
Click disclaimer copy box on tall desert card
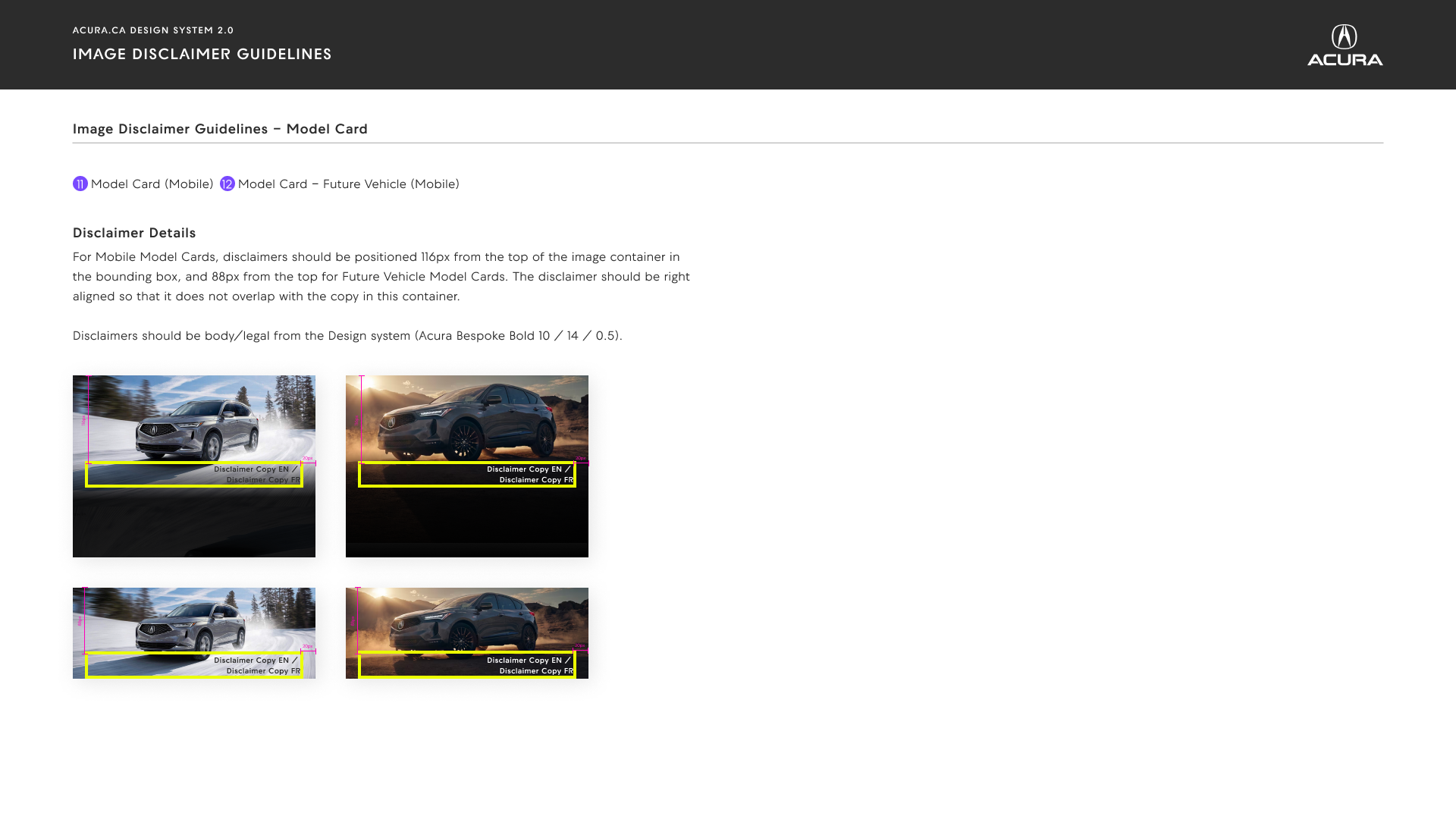467,475
